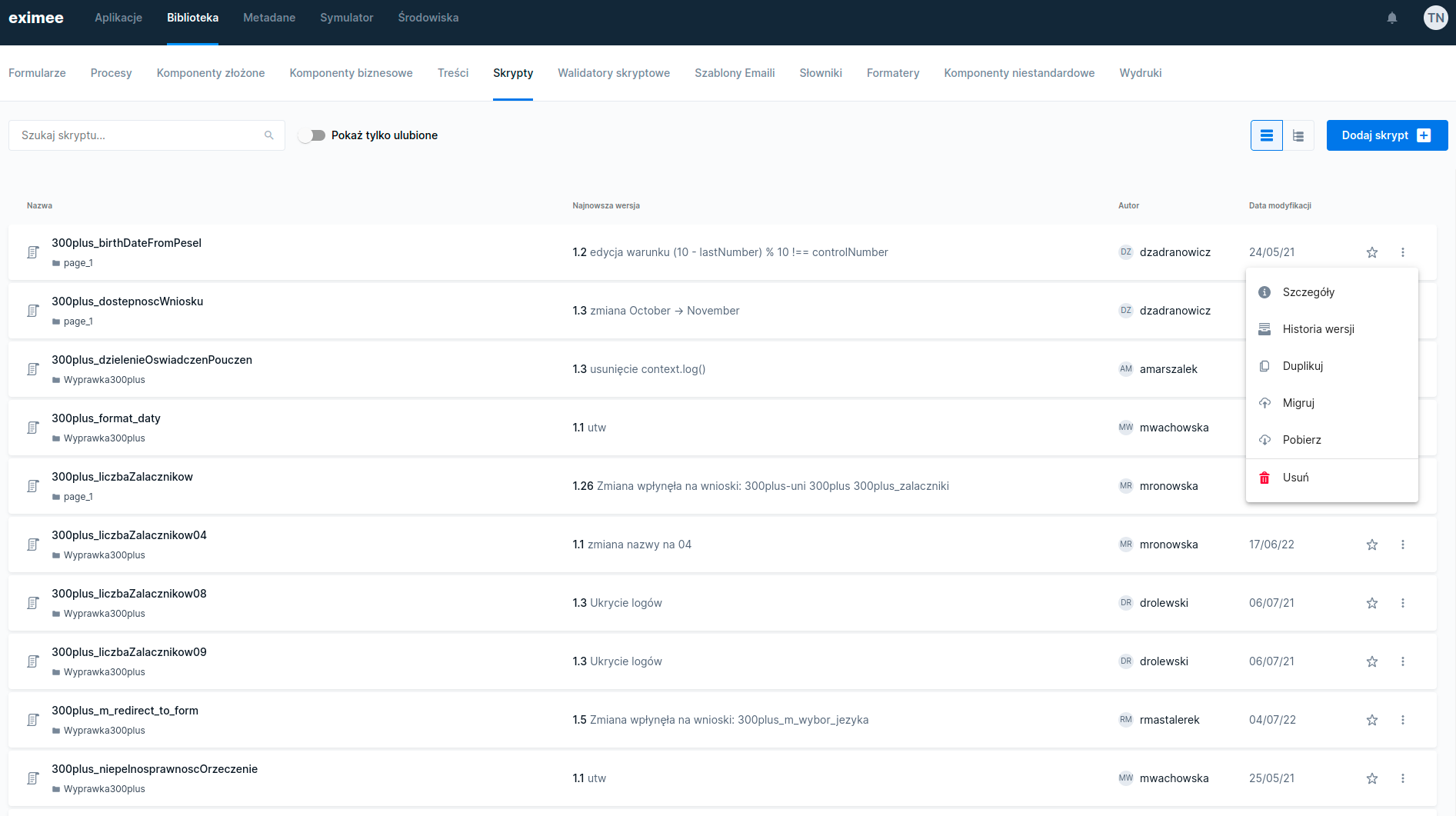Star the 300plus_birthDateFromPesel script as favorite
Viewport: 1456px width, 816px height.
(1371, 252)
